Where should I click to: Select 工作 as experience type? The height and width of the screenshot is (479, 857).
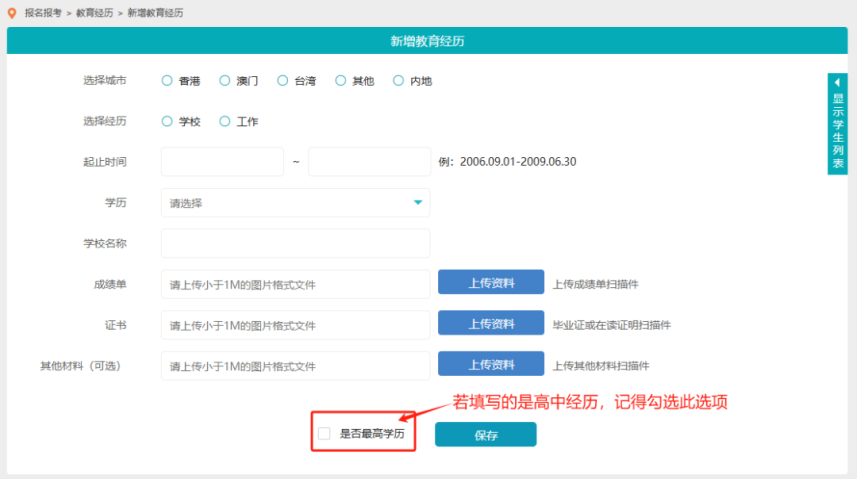tap(225, 121)
